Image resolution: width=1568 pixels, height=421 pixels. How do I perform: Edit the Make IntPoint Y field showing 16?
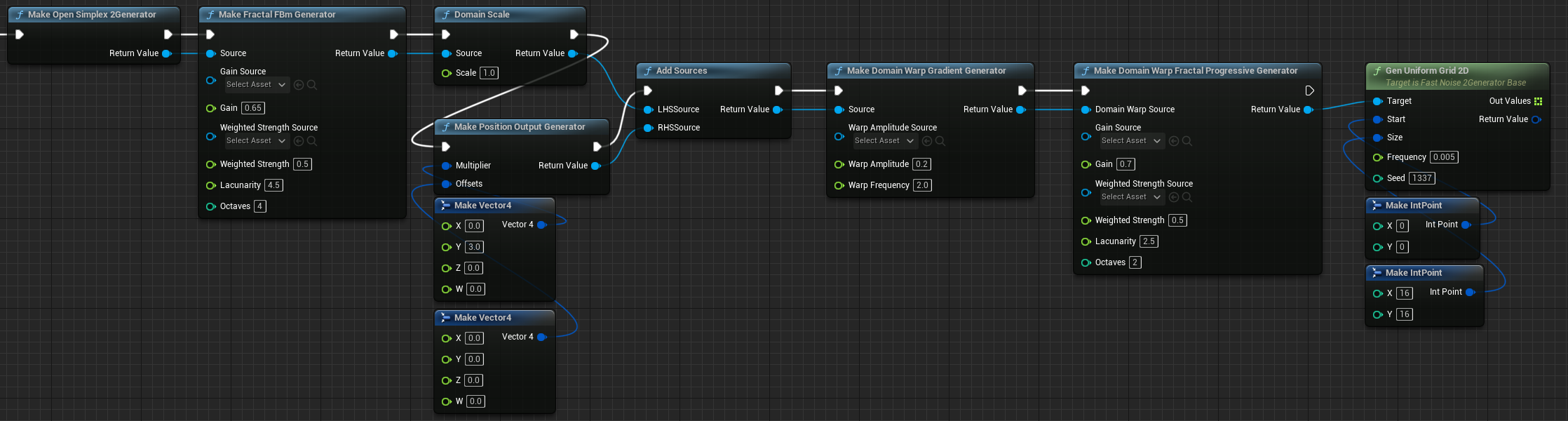1405,314
